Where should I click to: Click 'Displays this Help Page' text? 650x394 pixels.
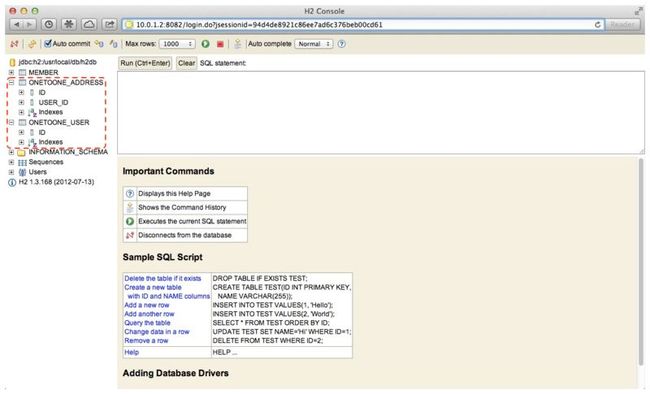[x=174, y=194]
